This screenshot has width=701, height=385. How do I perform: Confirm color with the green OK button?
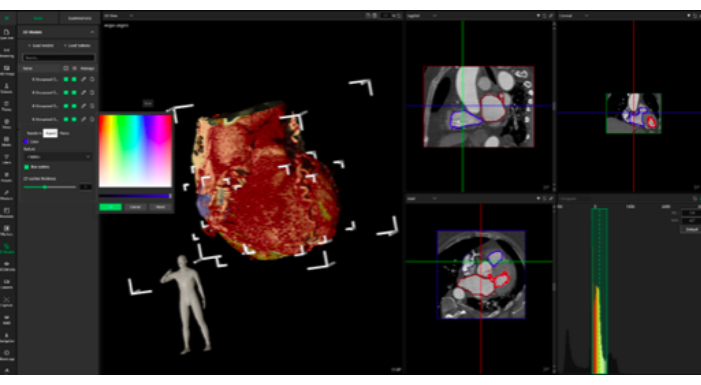tap(110, 207)
